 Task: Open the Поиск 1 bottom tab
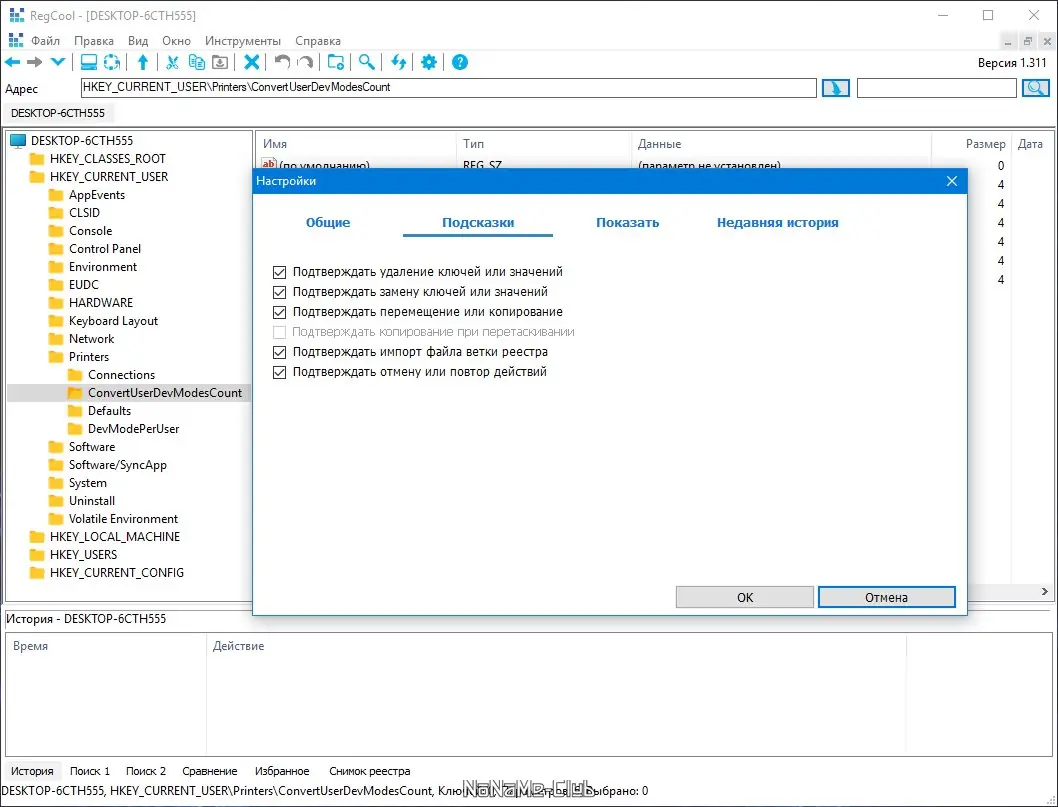(x=90, y=771)
